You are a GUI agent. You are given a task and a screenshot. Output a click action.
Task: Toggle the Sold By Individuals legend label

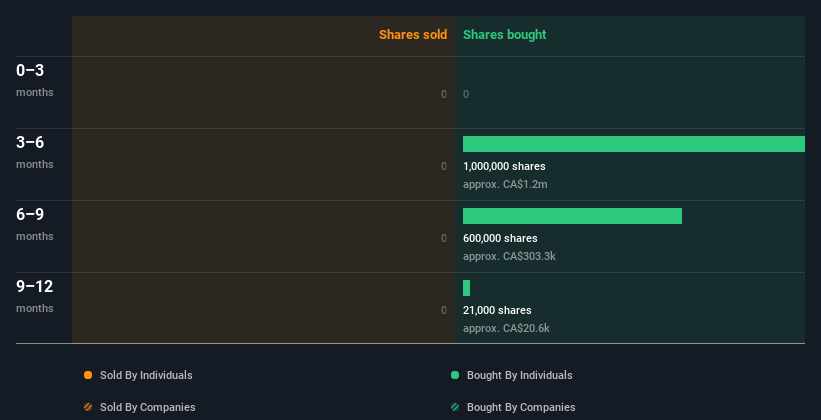146,375
